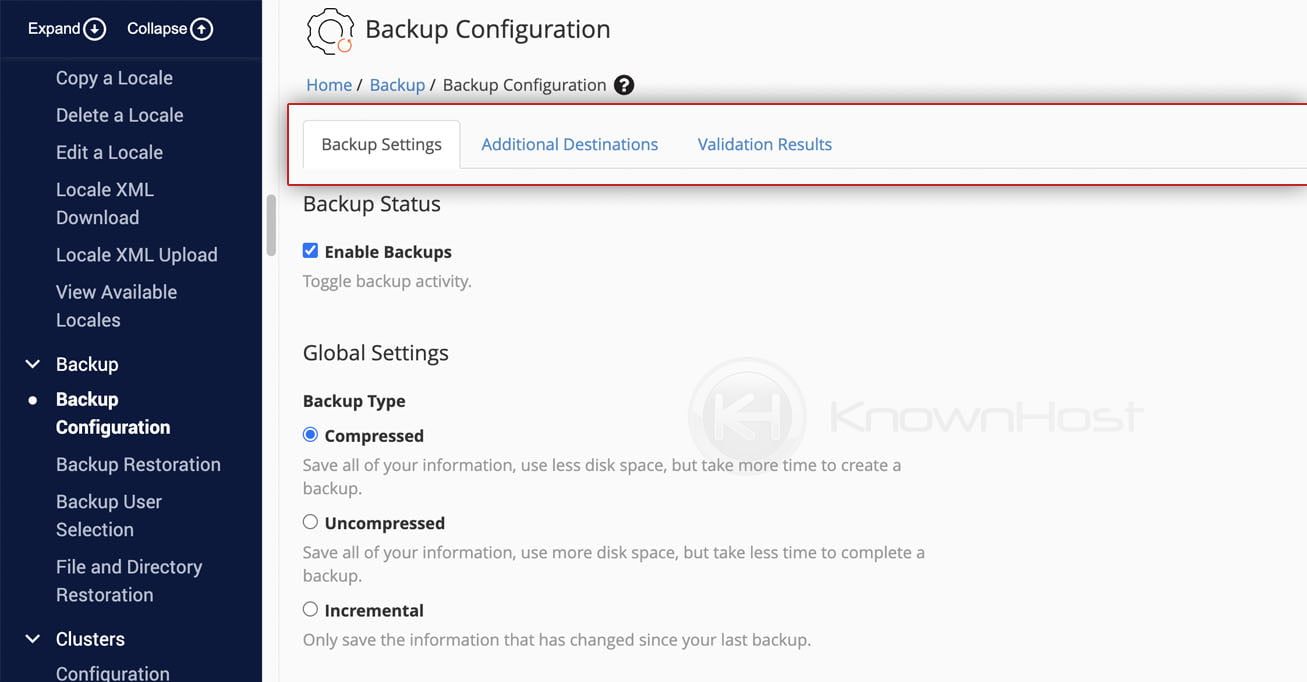
Task: Select the Incremental backup type
Action: coord(310,610)
